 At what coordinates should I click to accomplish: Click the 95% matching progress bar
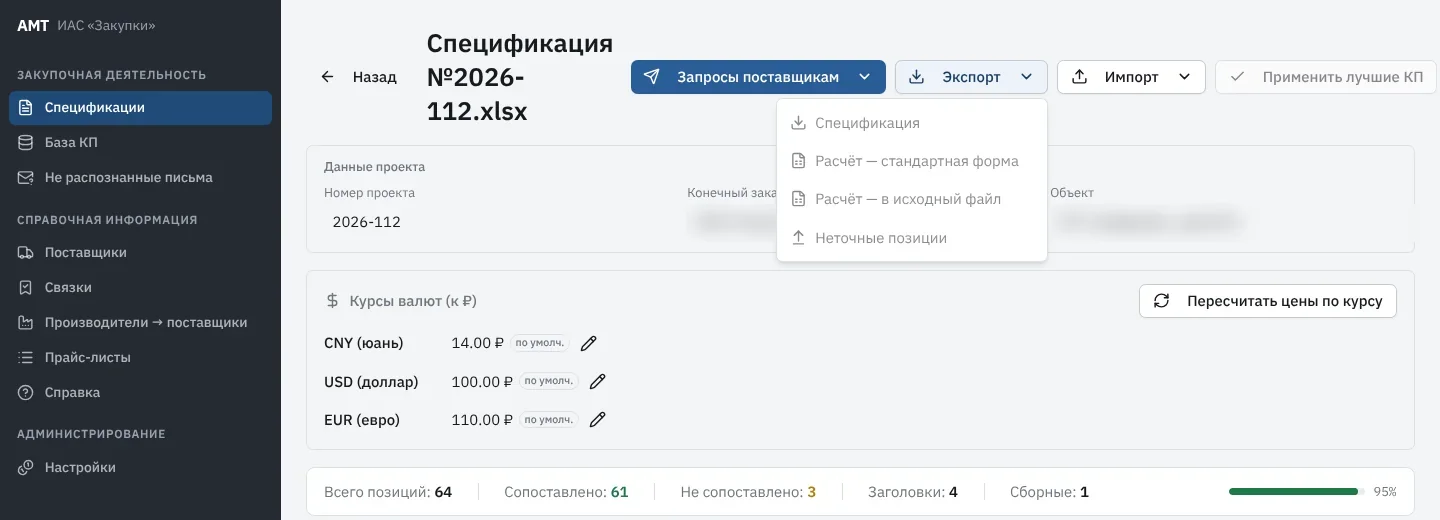point(1297,492)
